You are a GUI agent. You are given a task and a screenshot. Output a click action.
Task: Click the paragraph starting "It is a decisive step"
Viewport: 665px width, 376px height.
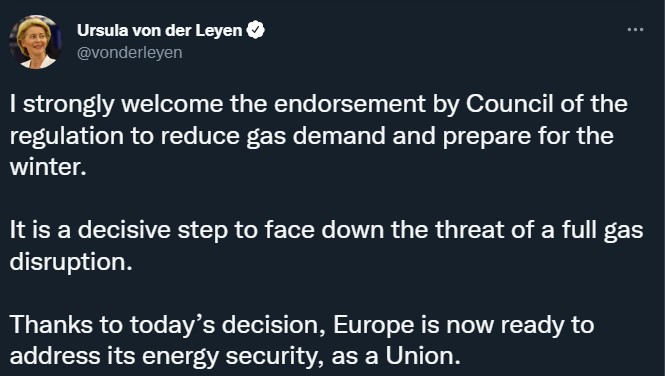327,245
